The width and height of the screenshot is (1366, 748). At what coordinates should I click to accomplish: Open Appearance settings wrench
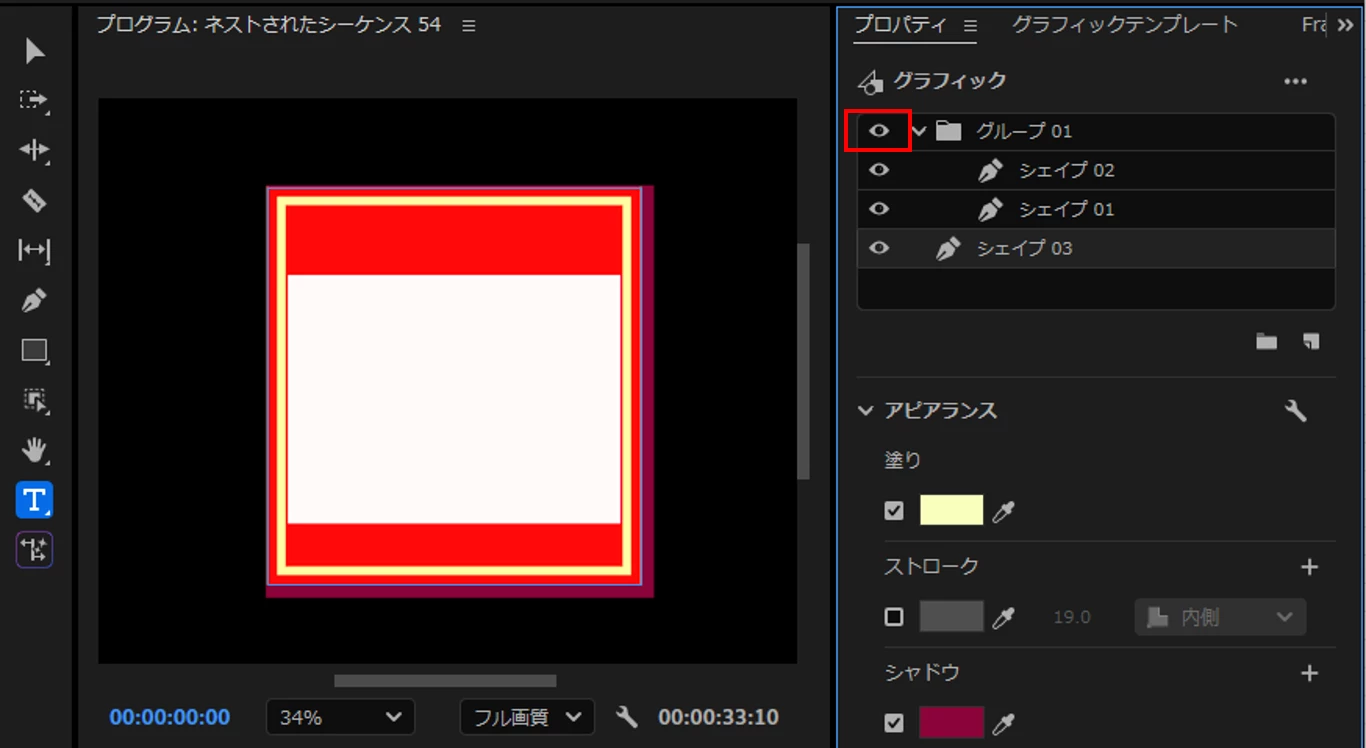[1296, 411]
